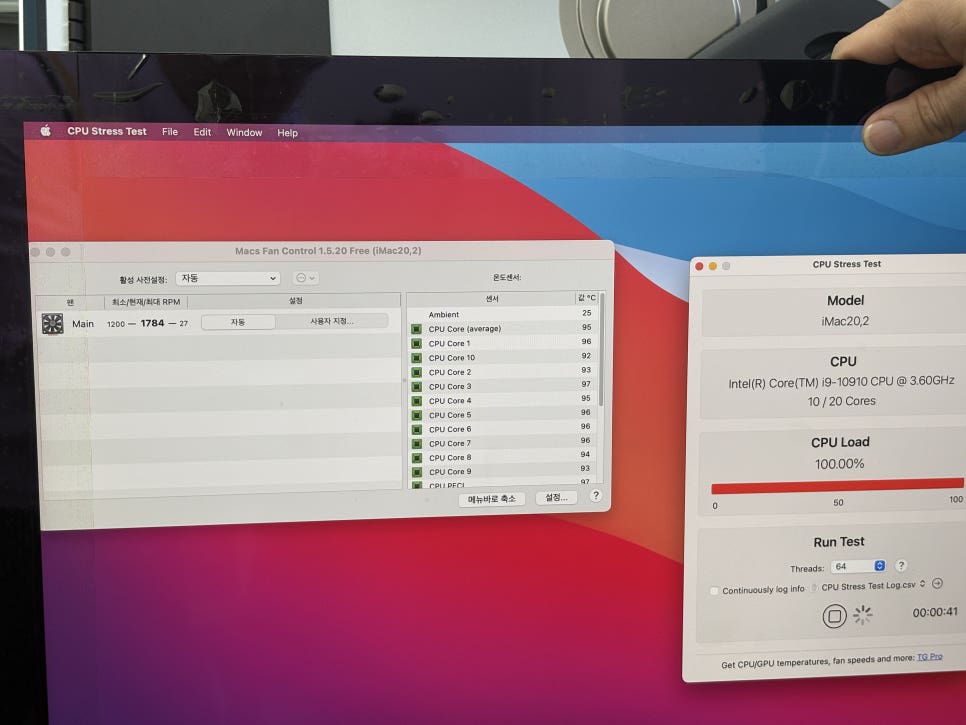
Task: Click the CPU Core 2 sensor icon
Action: click(x=416, y=372)
